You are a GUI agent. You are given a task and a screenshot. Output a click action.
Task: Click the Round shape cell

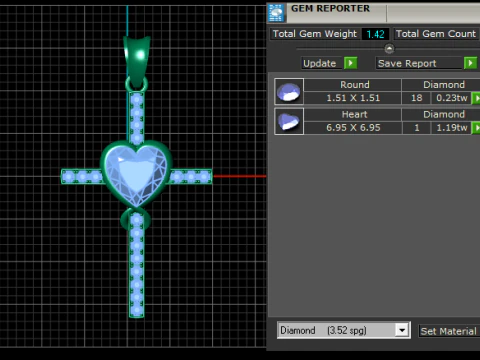click(353, 85)
